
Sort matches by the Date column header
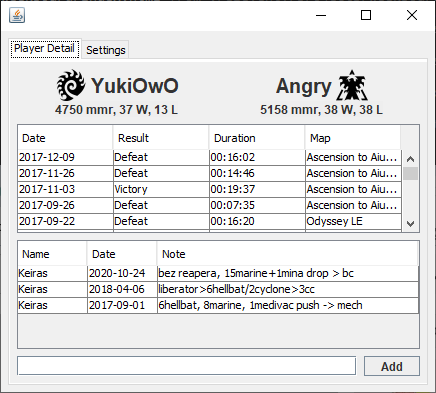pos(65,138)
